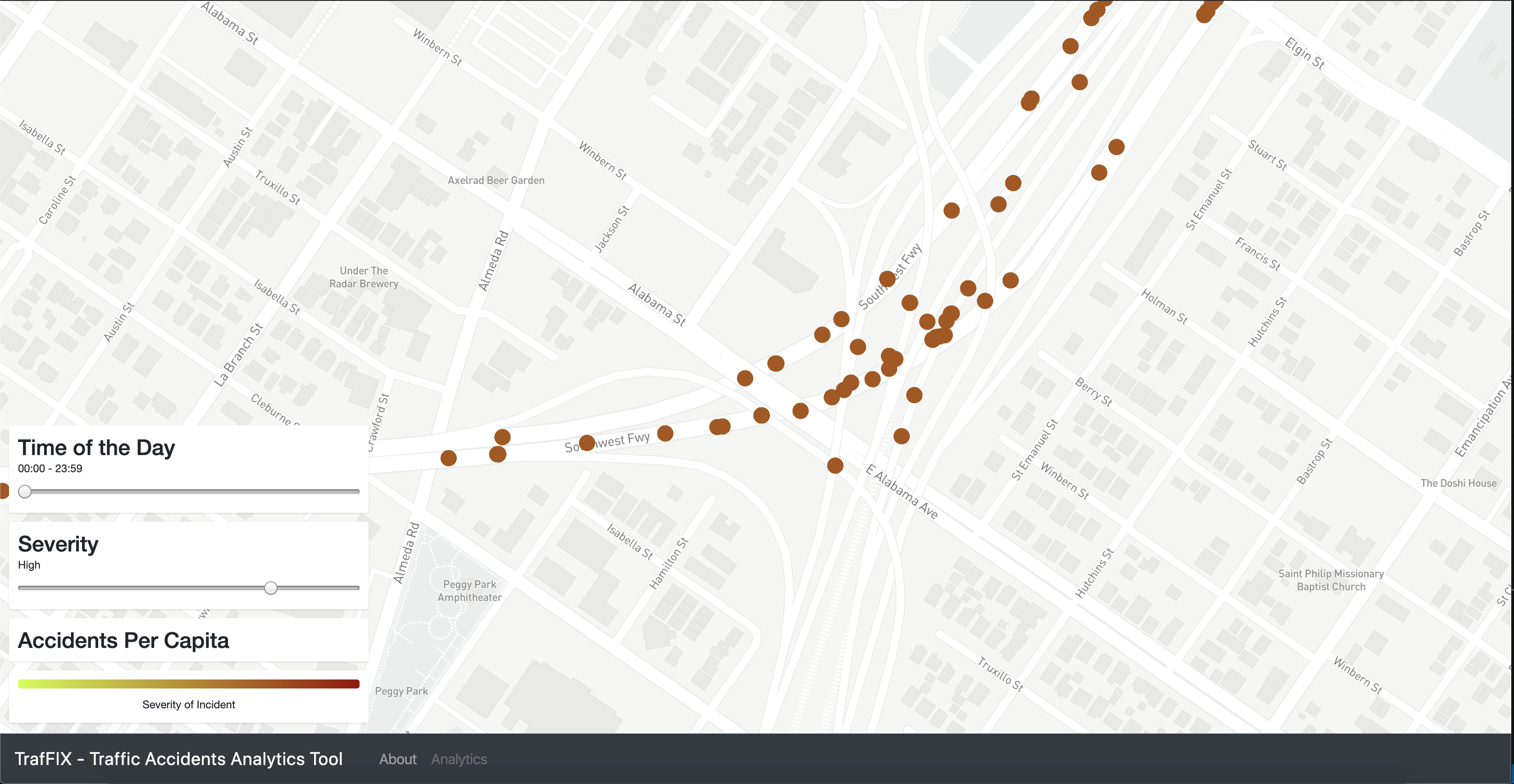Click the Severity of Incident legend caption

[x=189, y=704]
